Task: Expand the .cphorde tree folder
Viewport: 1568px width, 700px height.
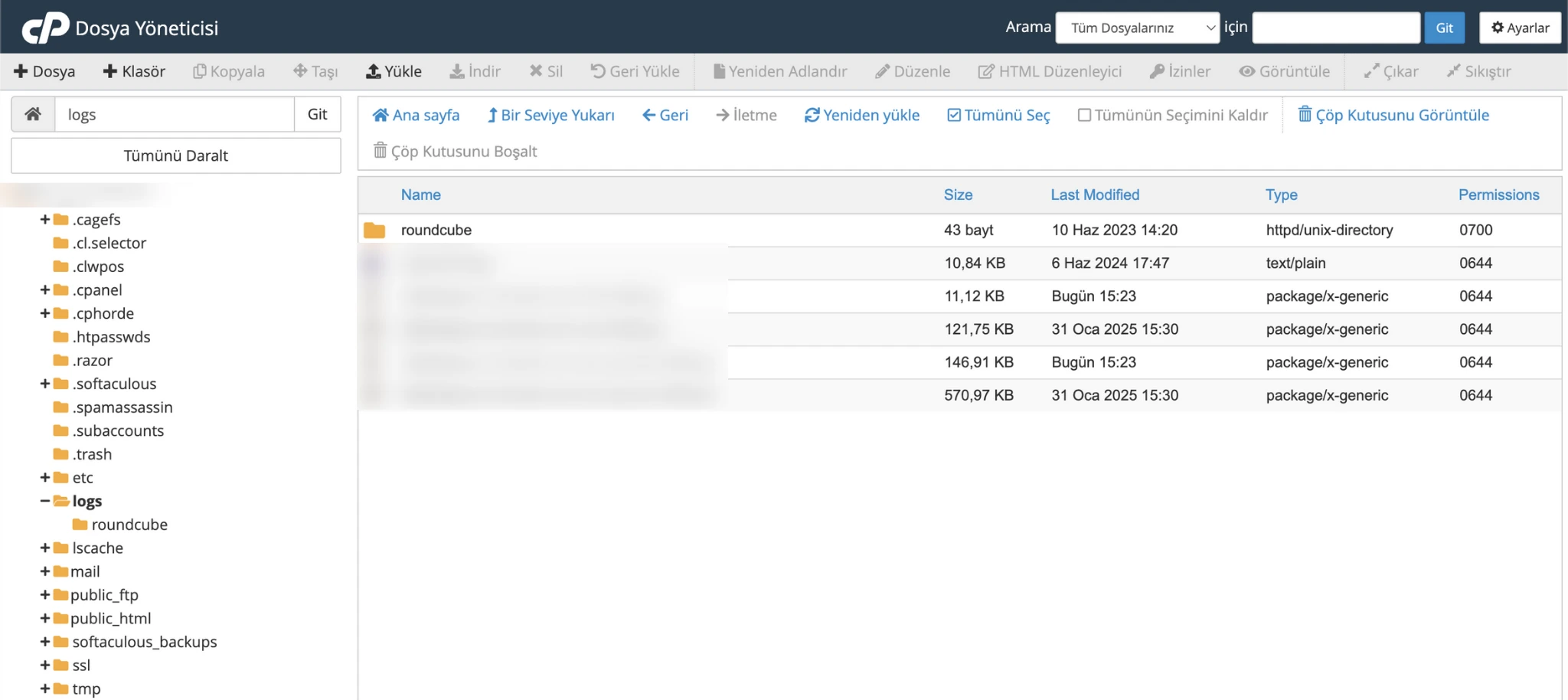Action: [x=45, y=313]
